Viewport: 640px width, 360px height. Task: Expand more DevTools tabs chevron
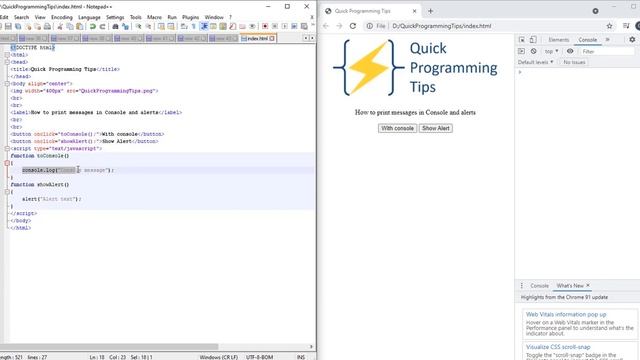pyautogui.click(x=607, y=40)
